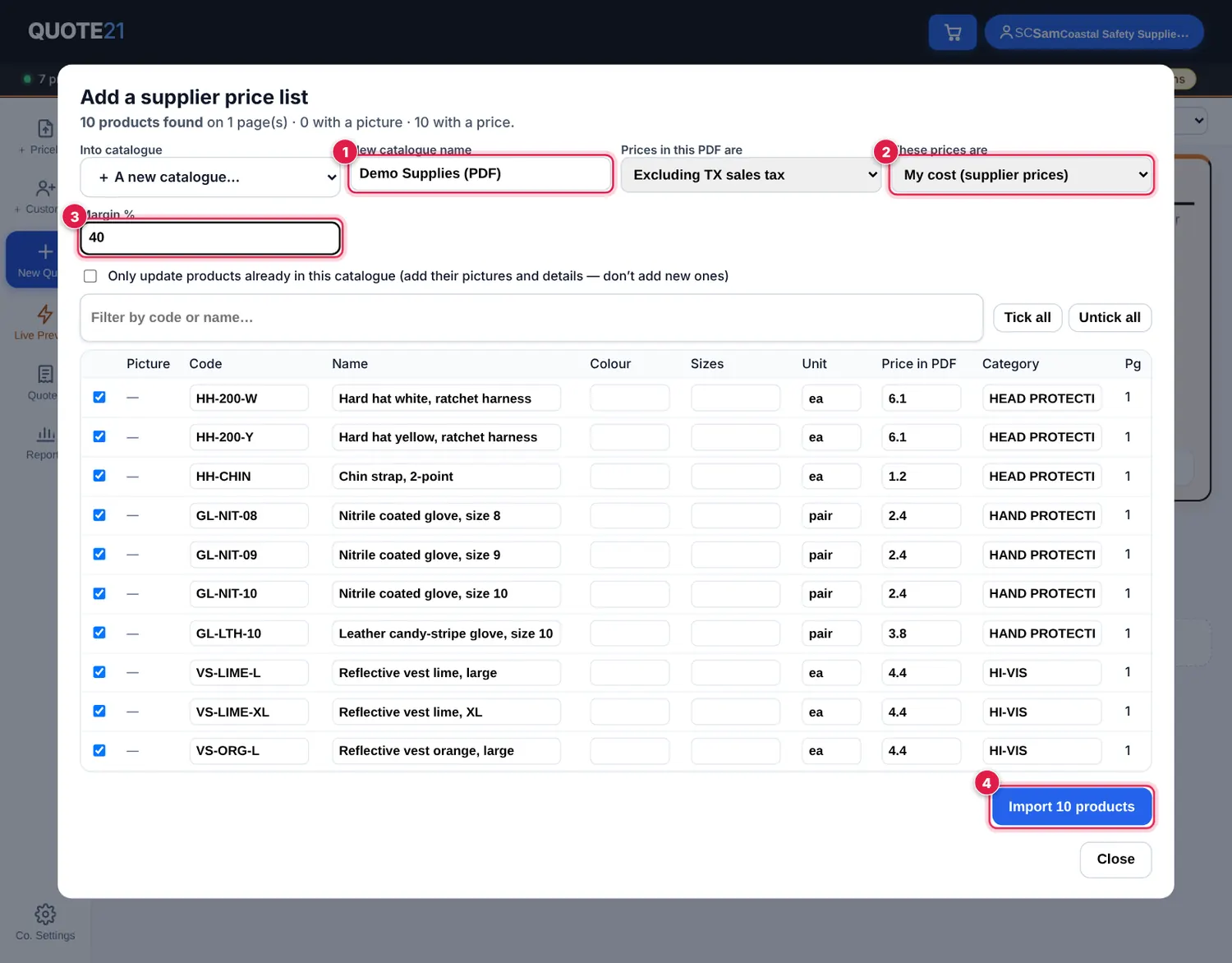This screenshot has width=1232, height=963.
Task: Expand the These prices are dropdown
Action: (1022, 175)
